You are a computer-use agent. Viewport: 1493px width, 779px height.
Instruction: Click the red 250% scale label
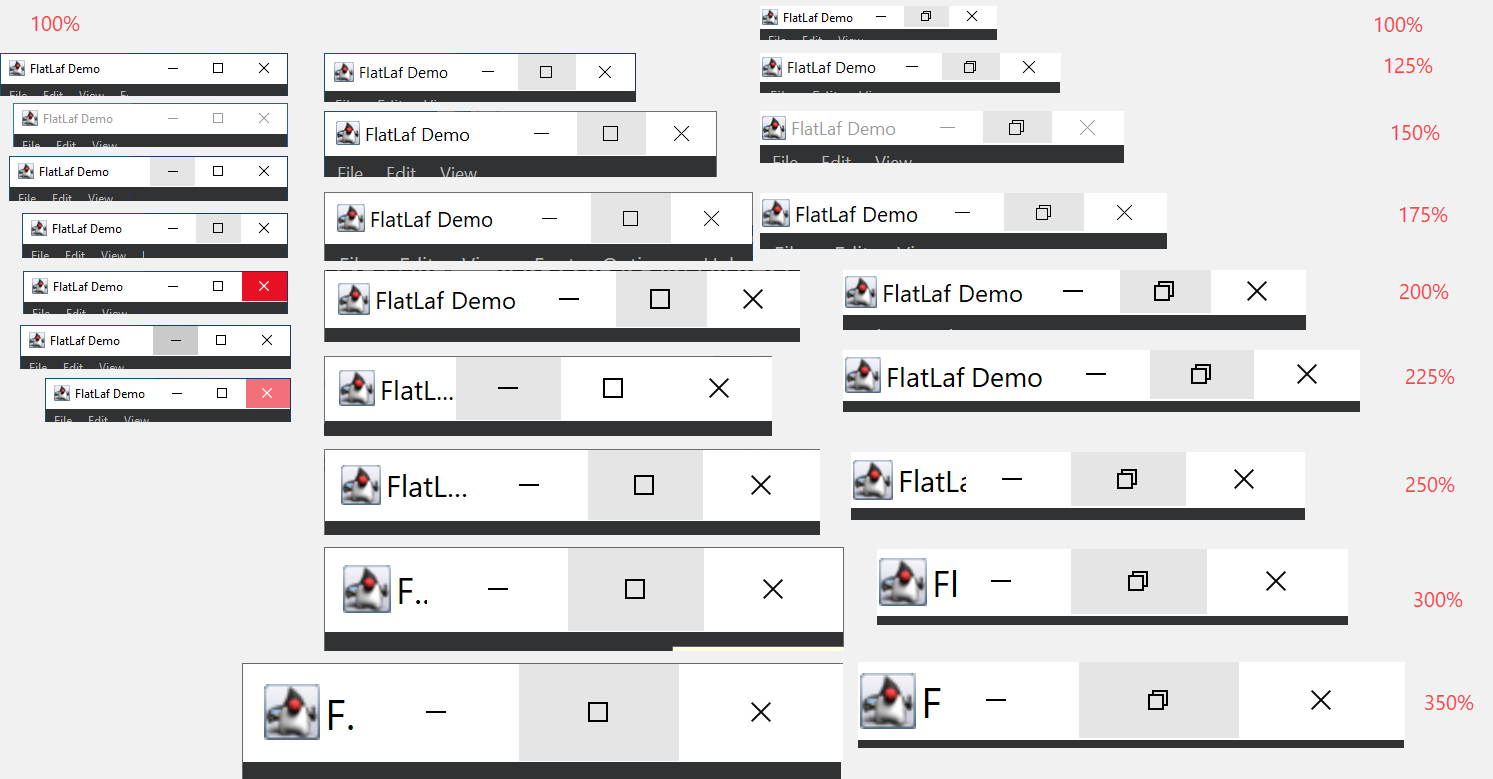pos(1429,485)
